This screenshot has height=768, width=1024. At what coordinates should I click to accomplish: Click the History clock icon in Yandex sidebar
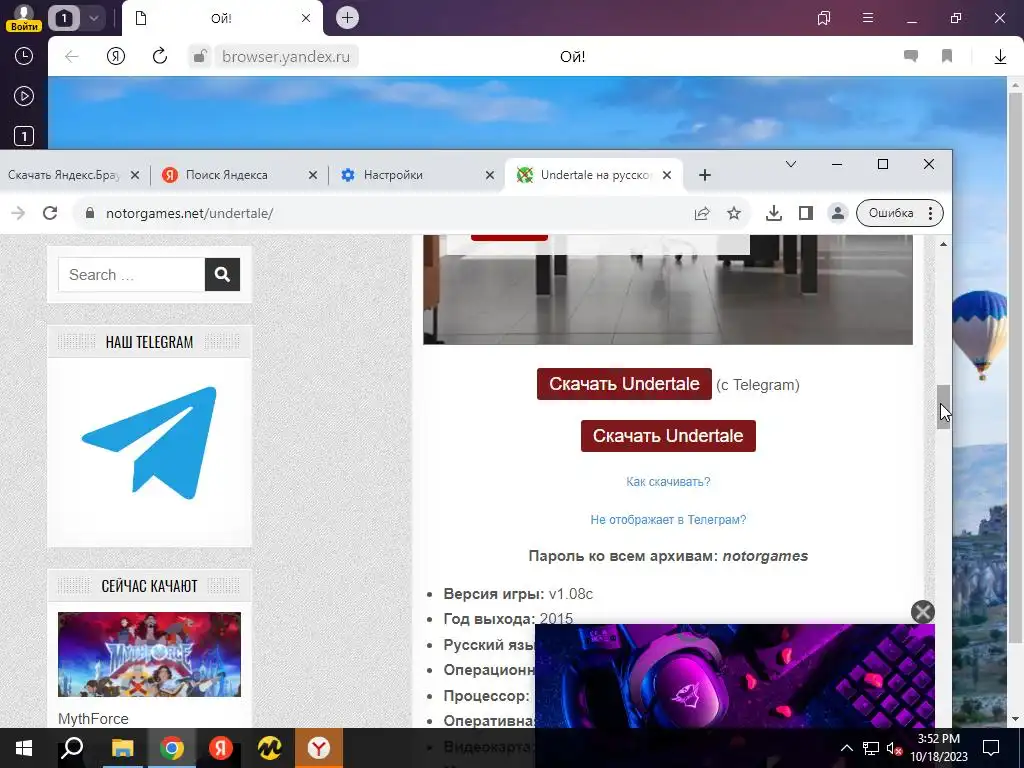click(x=24, y=56)
